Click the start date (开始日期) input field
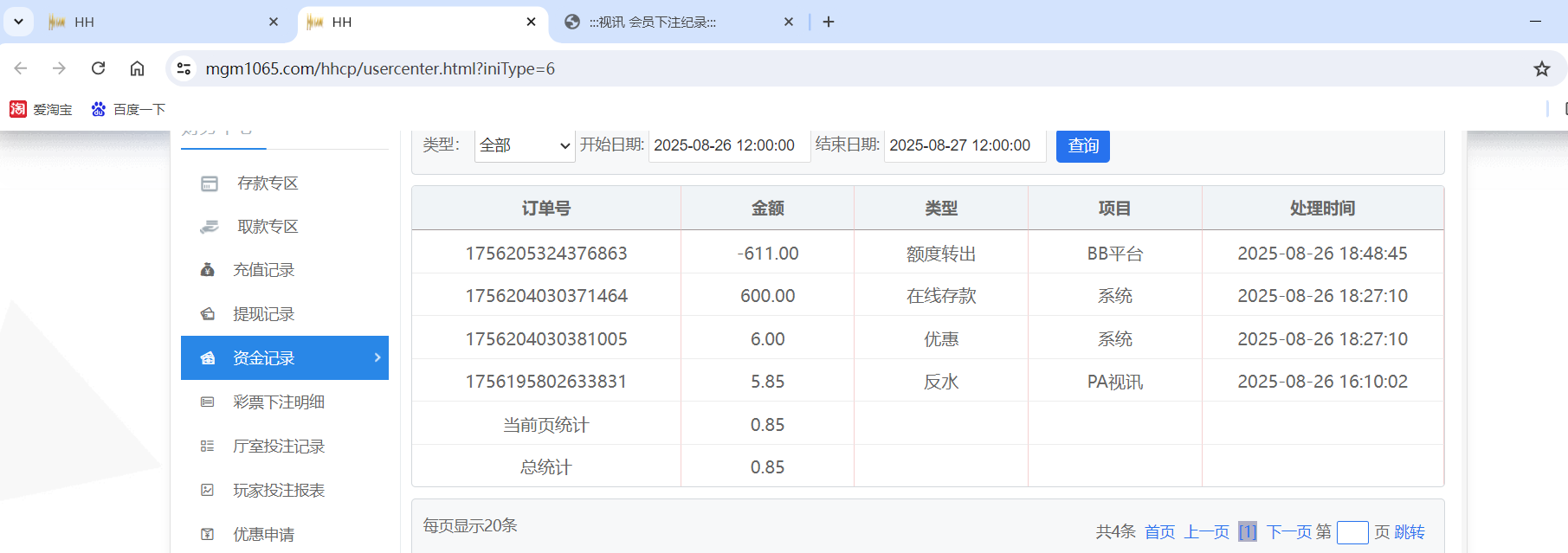The width and height of the screenshot is (1568, 553). (727, 145)
